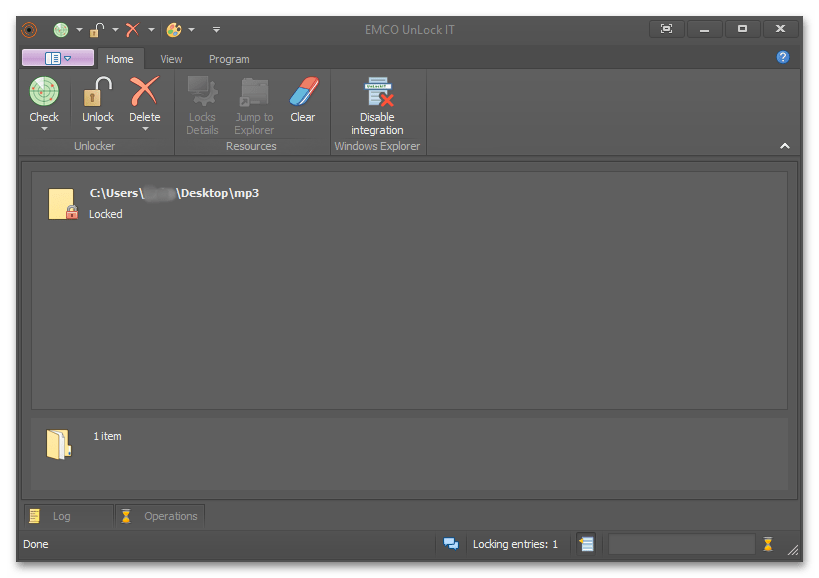Open the Log panel tab
The width and height of the screenshot is (819, 578).
pyautogui.click(x=61, y=516)
